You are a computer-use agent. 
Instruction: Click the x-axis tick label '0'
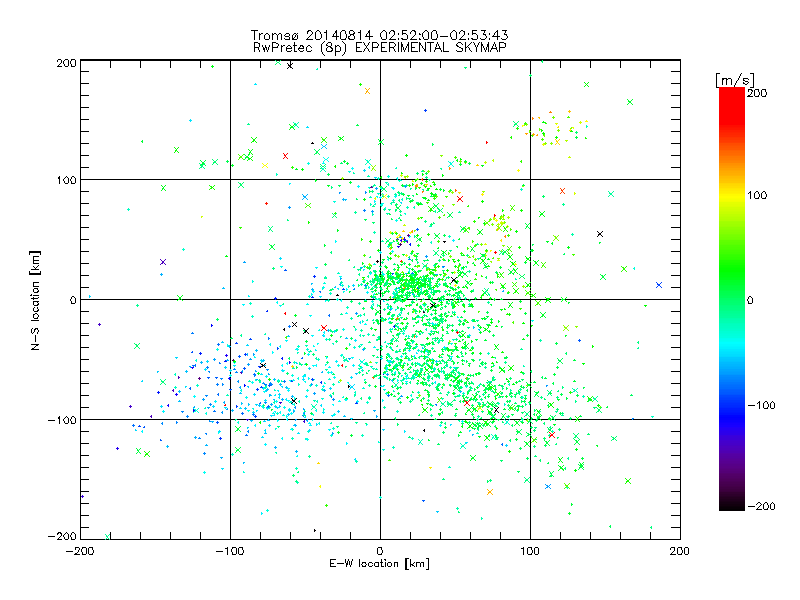pyautogui.click(x=380, y=552)
